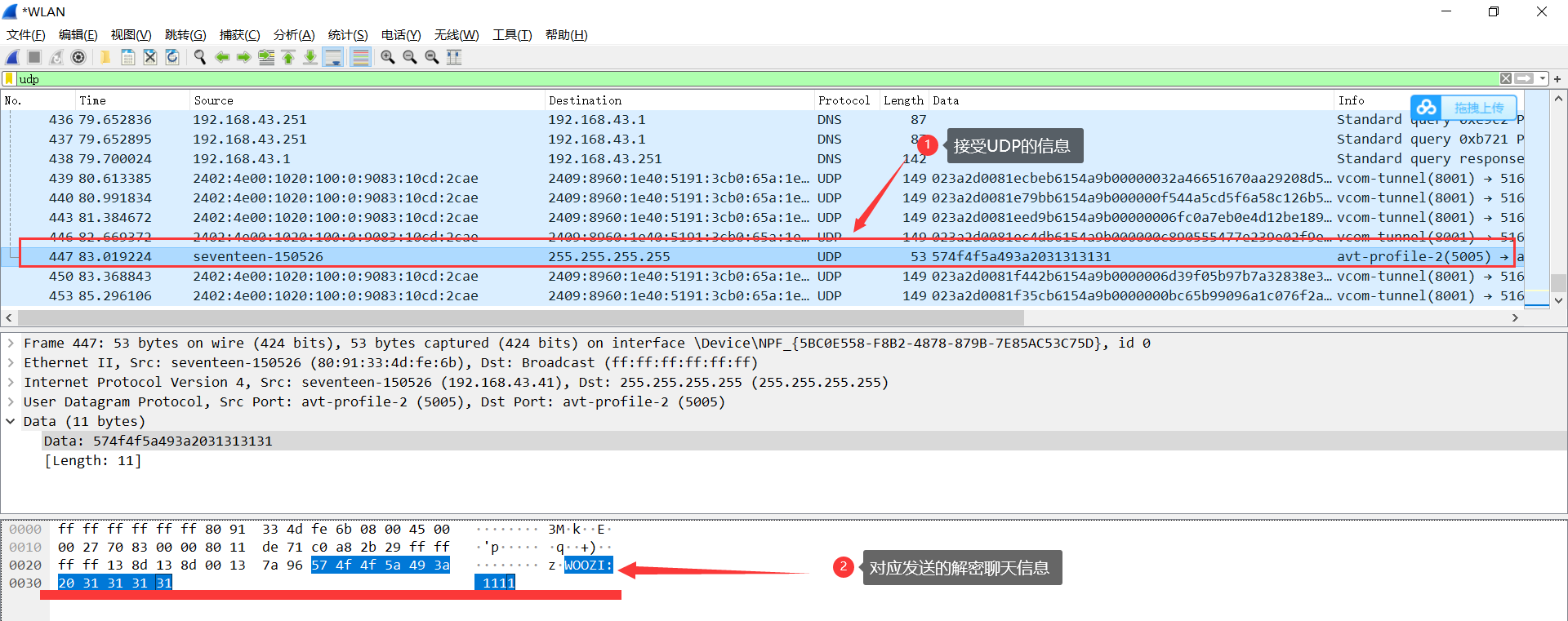Viewport: 1568px width, 621px height.
Task: Open a capture file via the folder icon
Action: pos(105,57)
